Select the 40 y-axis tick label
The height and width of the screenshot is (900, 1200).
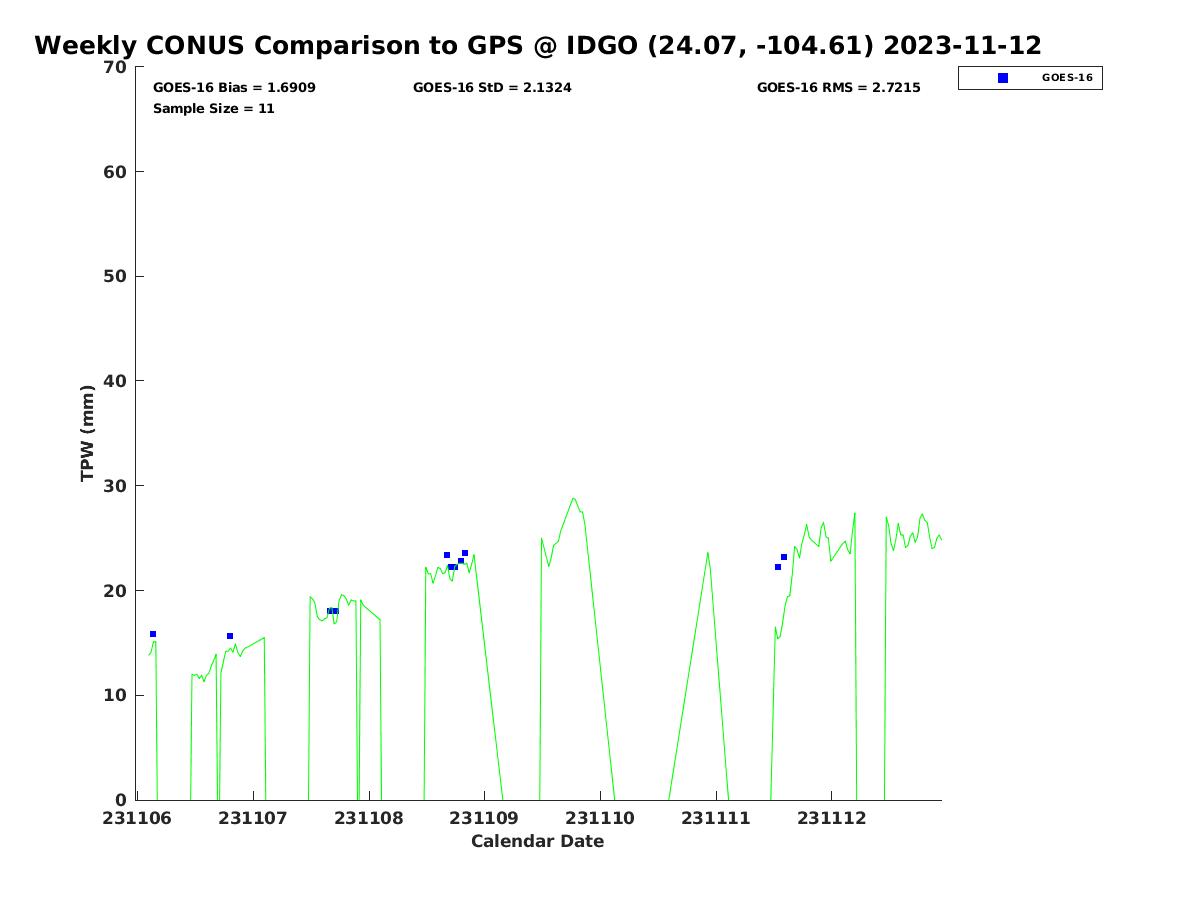[116, 381]
